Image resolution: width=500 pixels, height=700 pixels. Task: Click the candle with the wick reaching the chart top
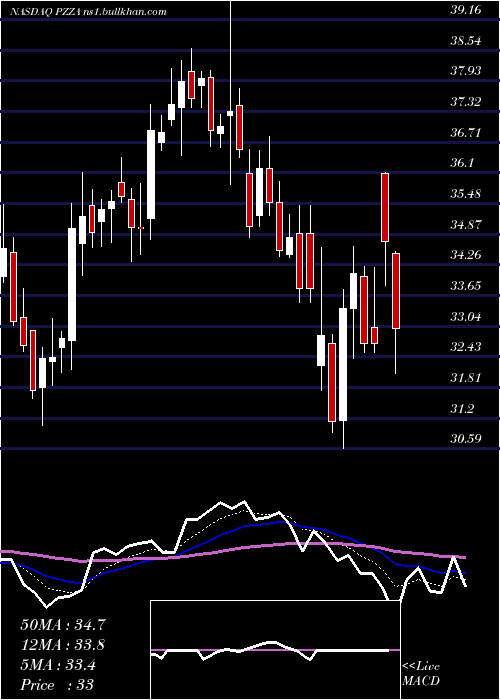pyautogui.click(x=230, y=113)
